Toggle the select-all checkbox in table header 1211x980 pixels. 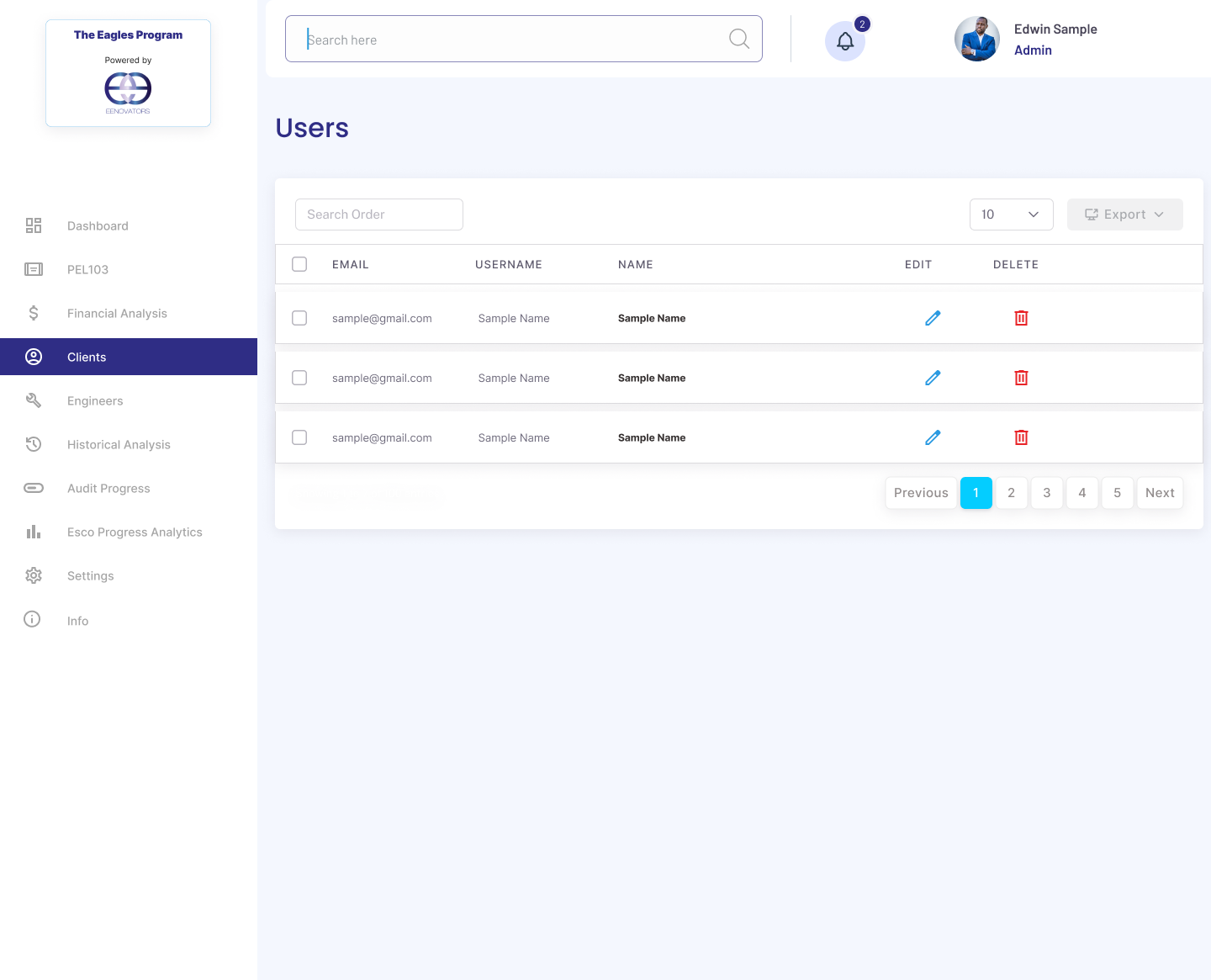(299, 264)
